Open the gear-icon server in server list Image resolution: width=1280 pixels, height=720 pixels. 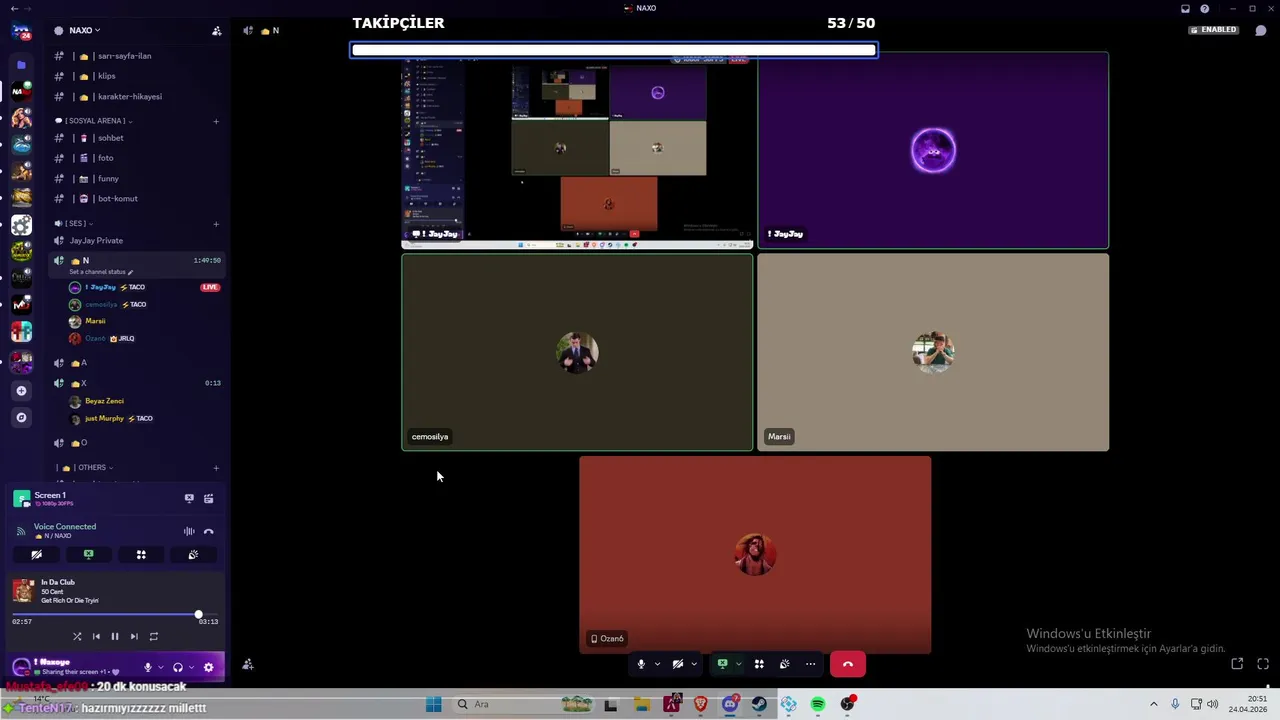pyautogui.click(x=21, y=225)
